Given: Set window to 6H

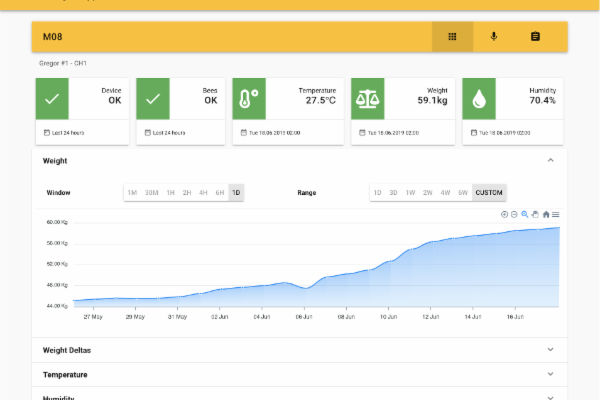Looking at the screenshot, I should pyautogui.click(x=219, y=192).
